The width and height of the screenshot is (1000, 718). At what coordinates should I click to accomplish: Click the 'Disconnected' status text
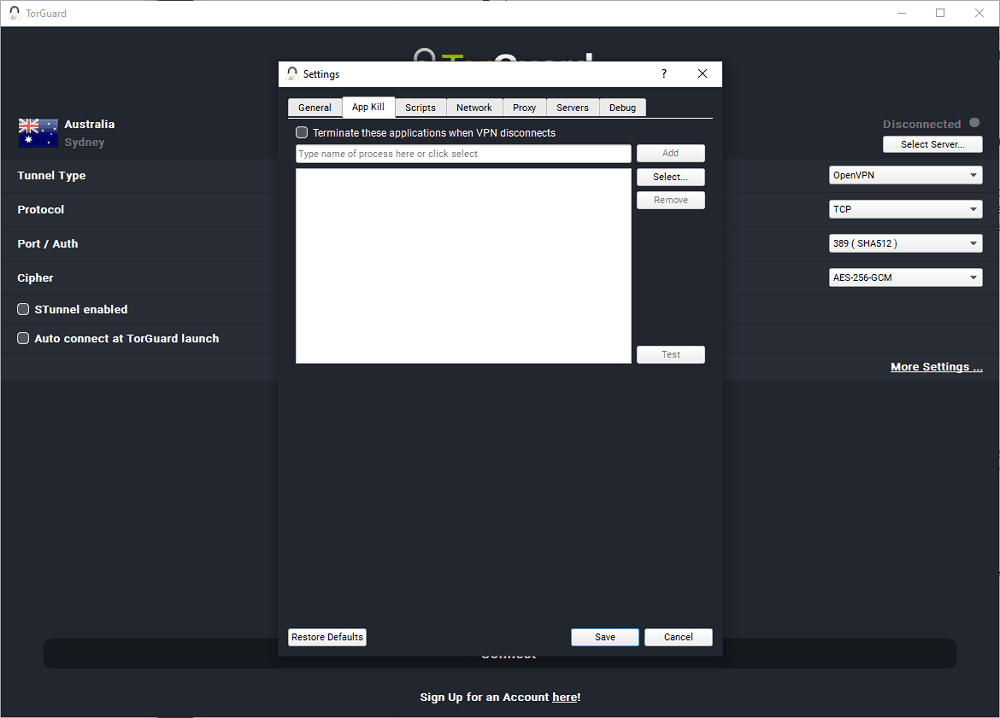pyautogui.click(x=922, y=124)
